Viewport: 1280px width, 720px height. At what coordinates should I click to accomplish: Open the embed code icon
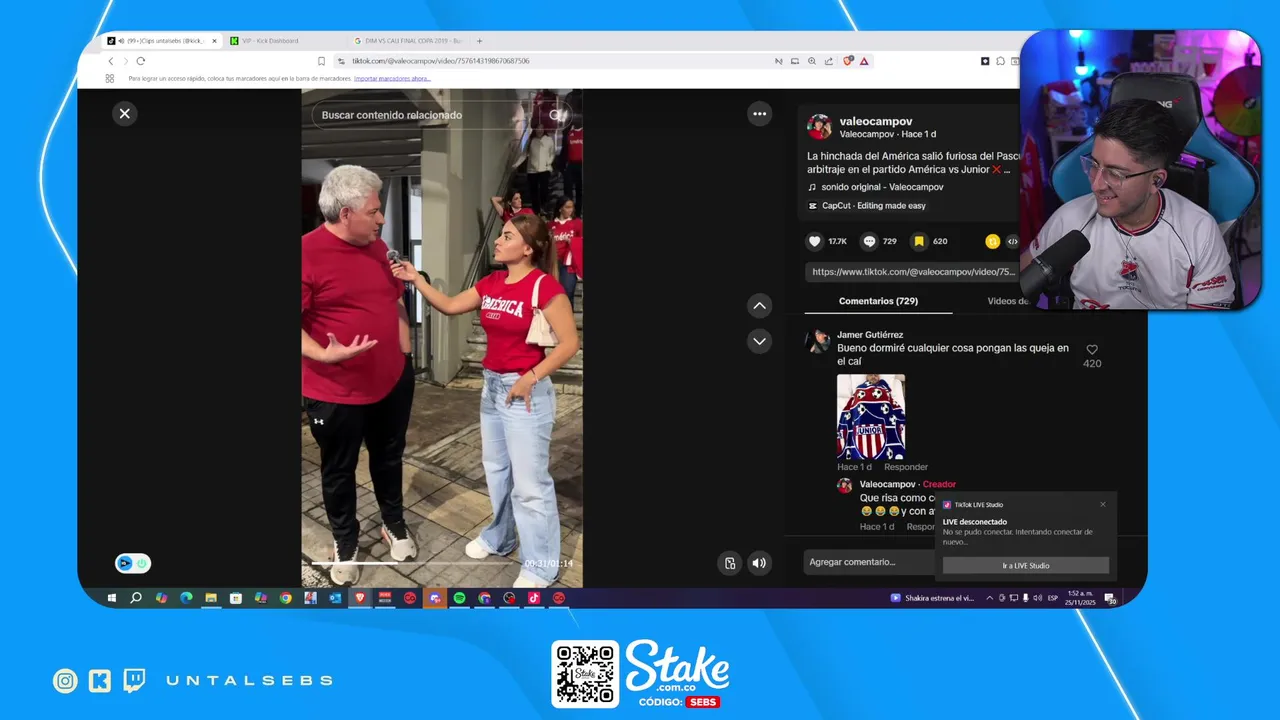click(x=1012, y=241)
